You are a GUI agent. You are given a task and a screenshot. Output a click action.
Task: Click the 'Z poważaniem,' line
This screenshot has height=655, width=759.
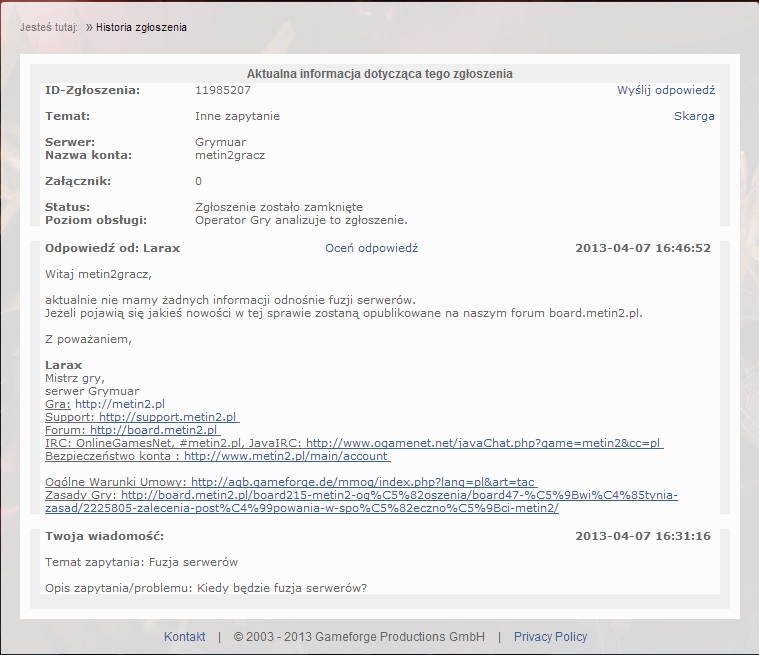[x=88, y=339]
